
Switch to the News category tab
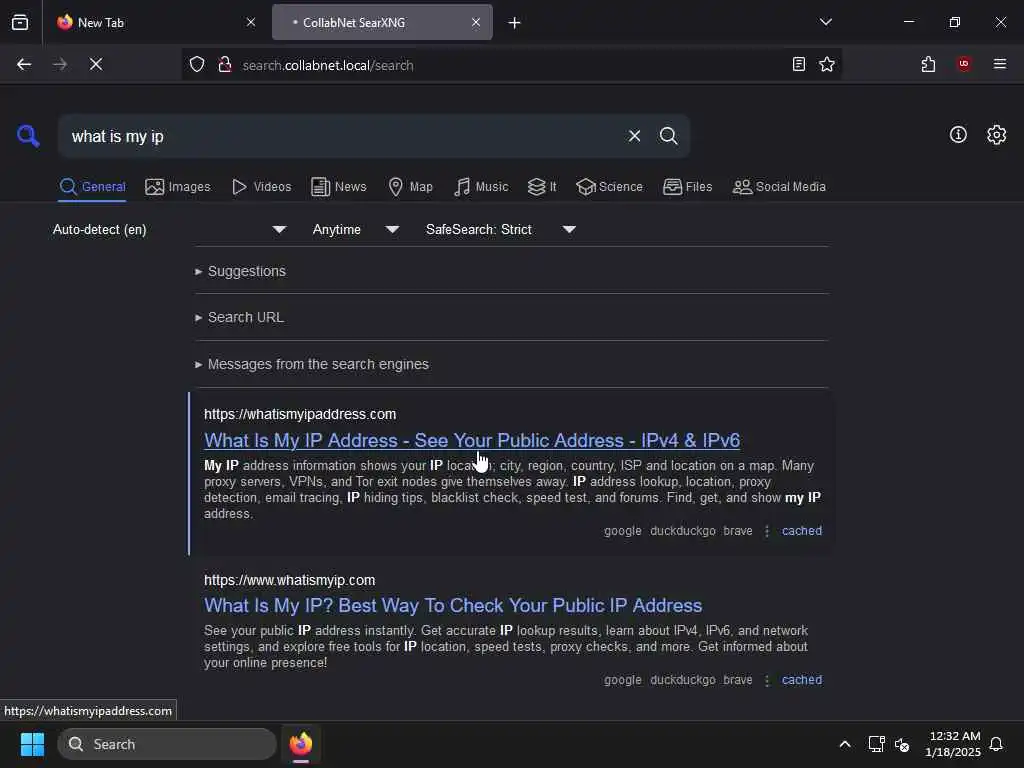[338, 187]
